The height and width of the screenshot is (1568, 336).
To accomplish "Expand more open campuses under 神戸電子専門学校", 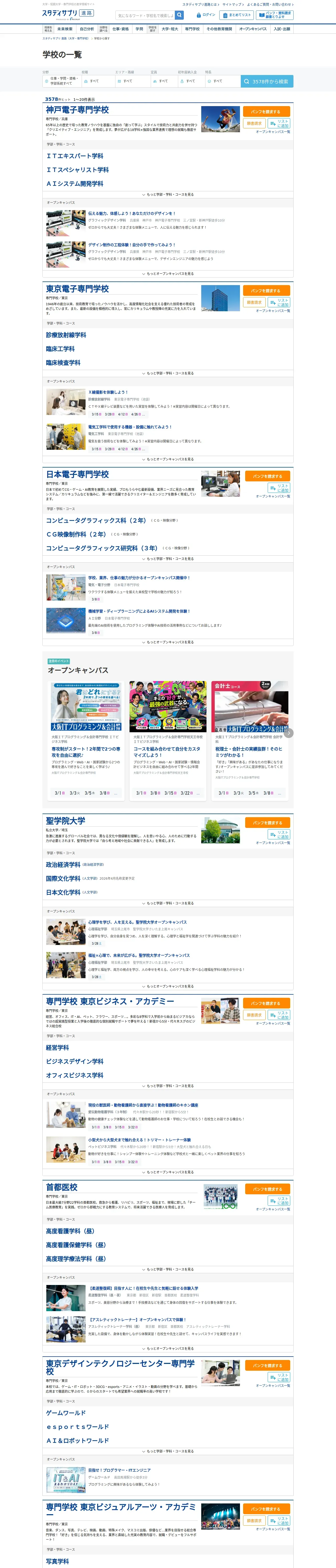I will (x=168, y=274).
